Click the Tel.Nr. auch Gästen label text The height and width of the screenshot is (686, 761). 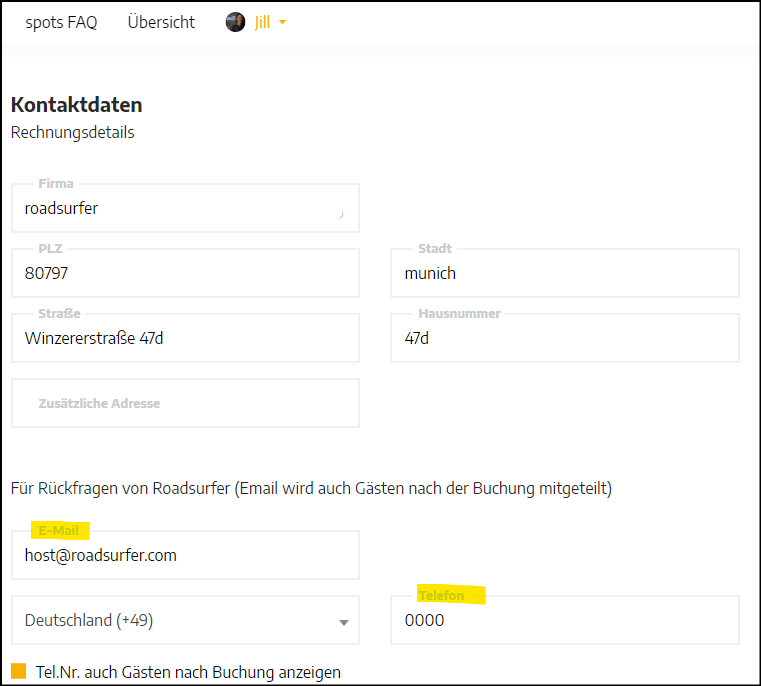point(188,672)
